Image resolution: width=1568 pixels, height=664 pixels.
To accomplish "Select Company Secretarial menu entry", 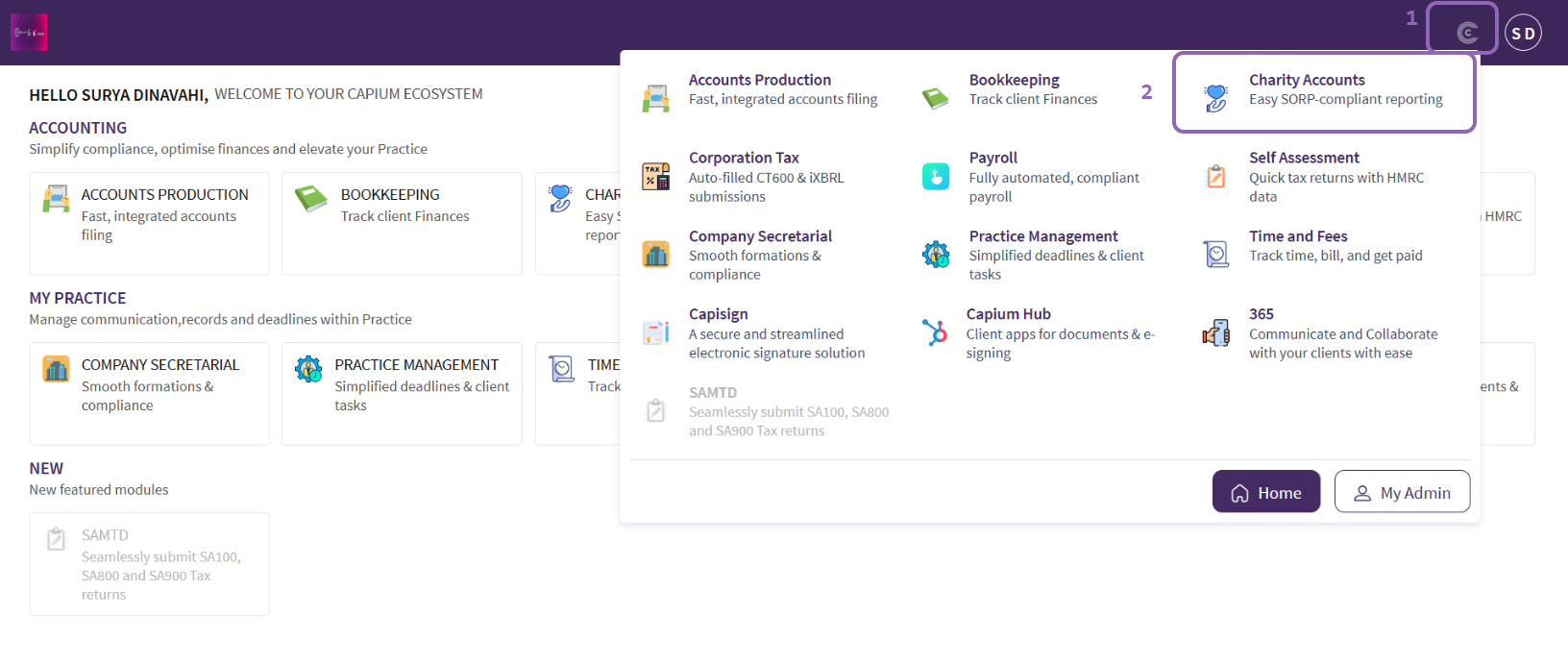I will pyautogui.click(x=760, y=236).
